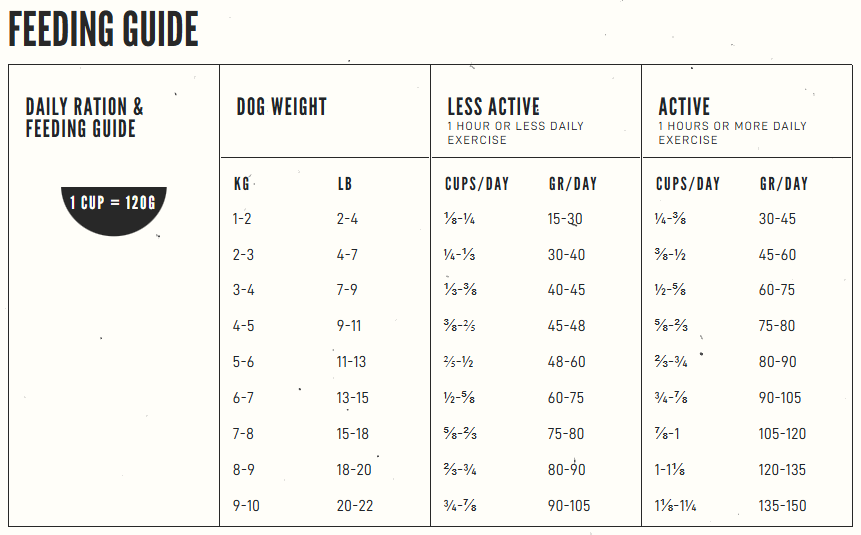Viewport: 861px width, 535px height.
Task: Select the 1-2 kg weight cell
Action: click(x=244, y=219)
